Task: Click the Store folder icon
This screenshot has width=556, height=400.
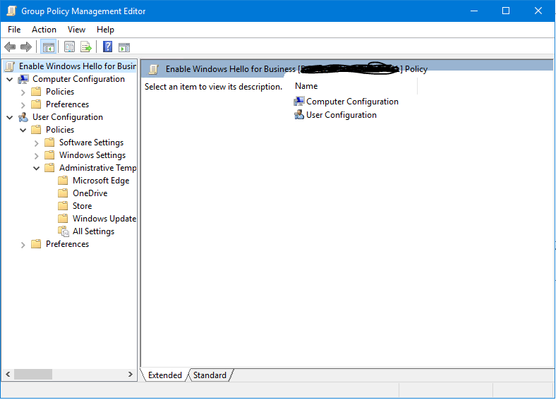Action: click(63, 206)
